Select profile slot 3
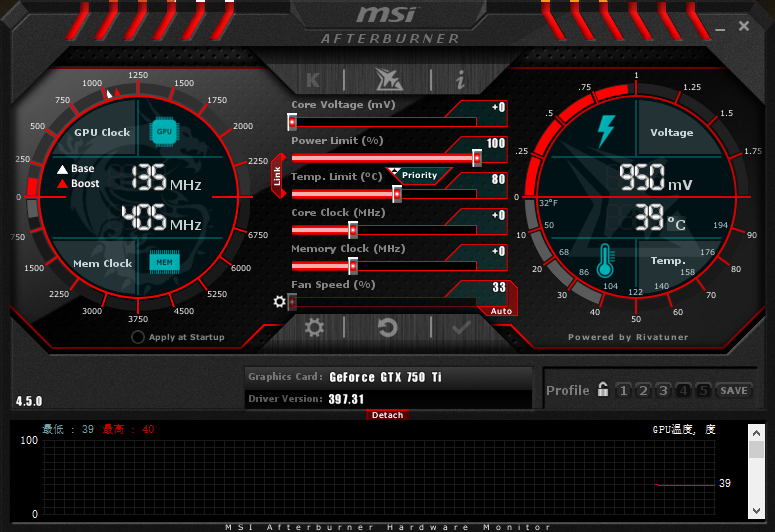The height and width of the screenshot is (532, 775). [x=663, y=391]
